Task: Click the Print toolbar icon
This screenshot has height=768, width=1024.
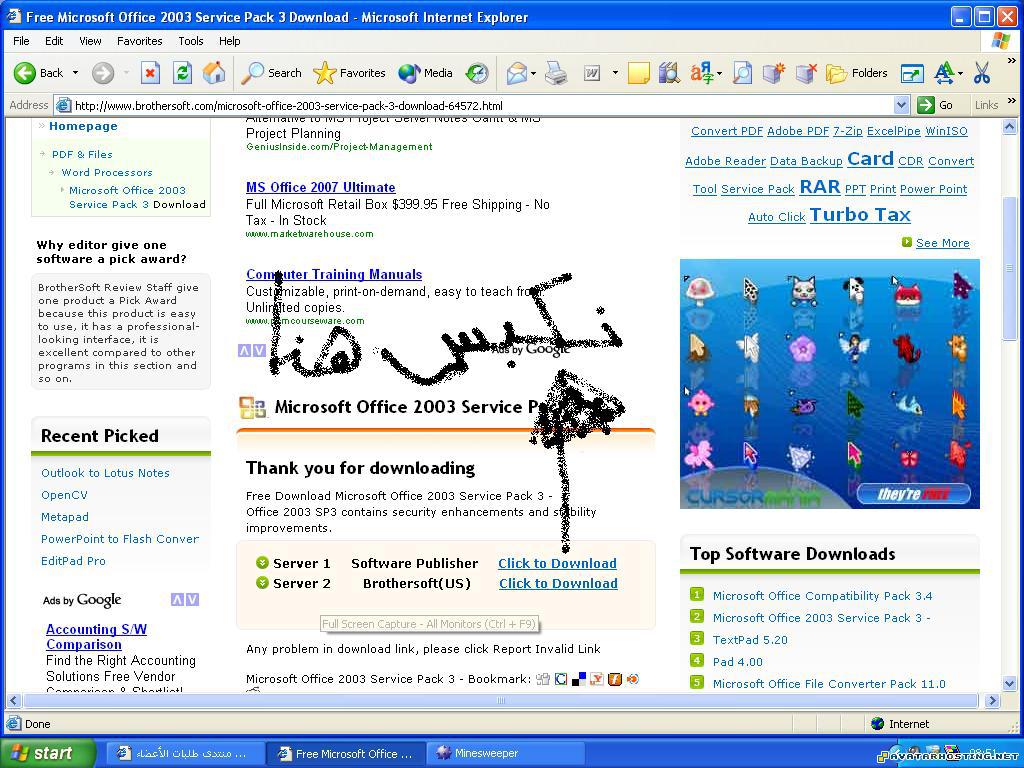Action: pos(556,73)
